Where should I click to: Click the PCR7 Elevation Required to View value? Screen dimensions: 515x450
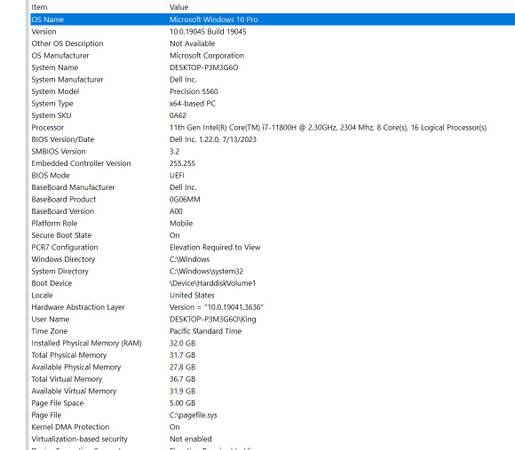point(215,248)
